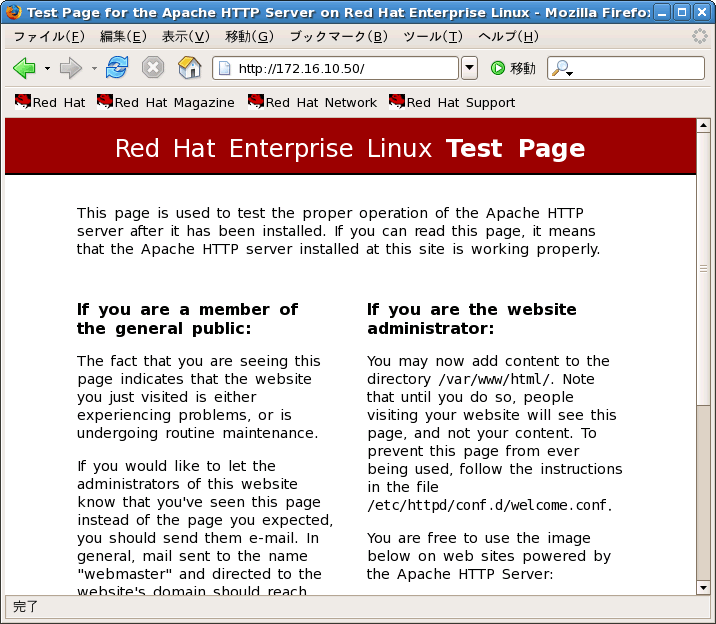
Task: Reload the page with the refresh icon
Action: pos(117,68)
